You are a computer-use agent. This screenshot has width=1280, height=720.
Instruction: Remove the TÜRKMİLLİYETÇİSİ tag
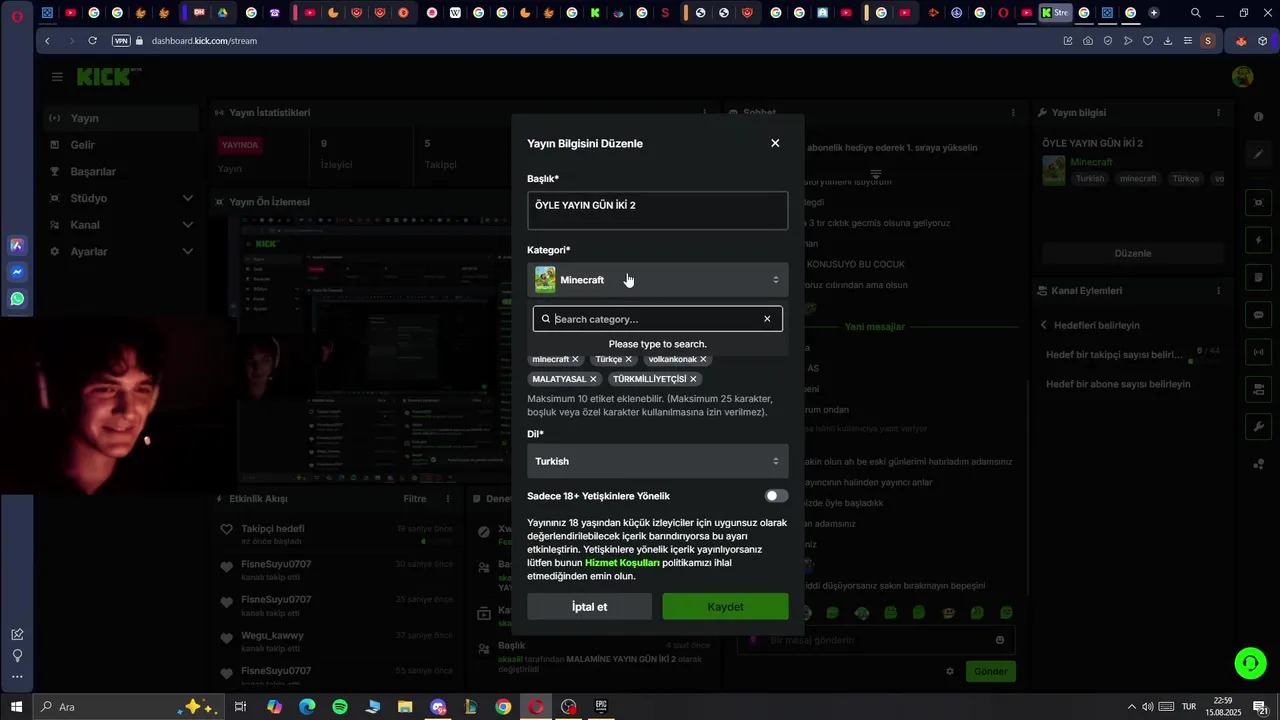pyautogui.click(x=693, y=379)
